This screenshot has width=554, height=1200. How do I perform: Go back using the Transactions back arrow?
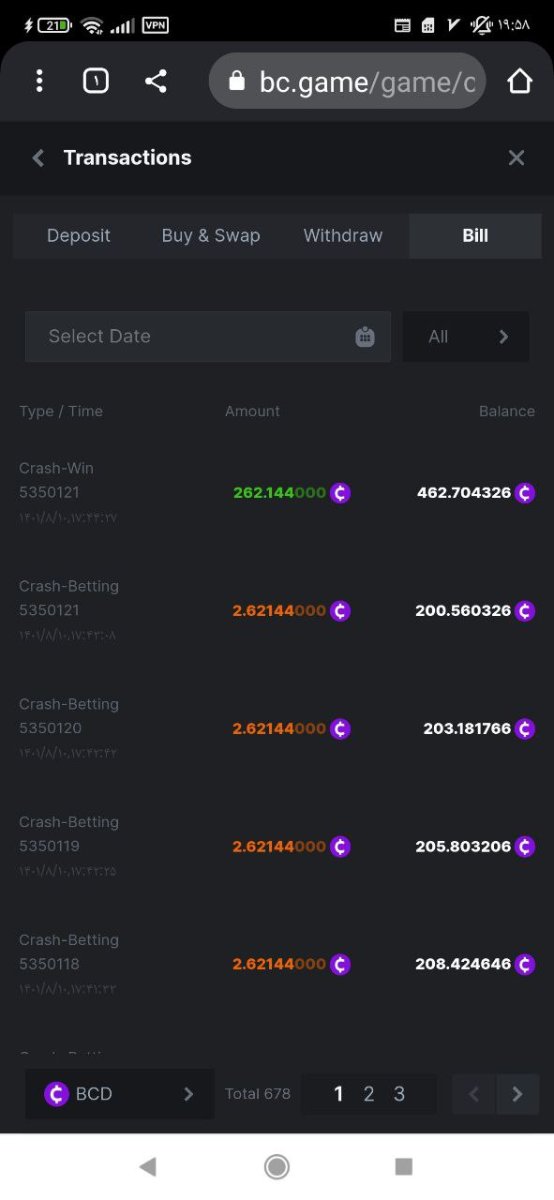pos(38,158)
